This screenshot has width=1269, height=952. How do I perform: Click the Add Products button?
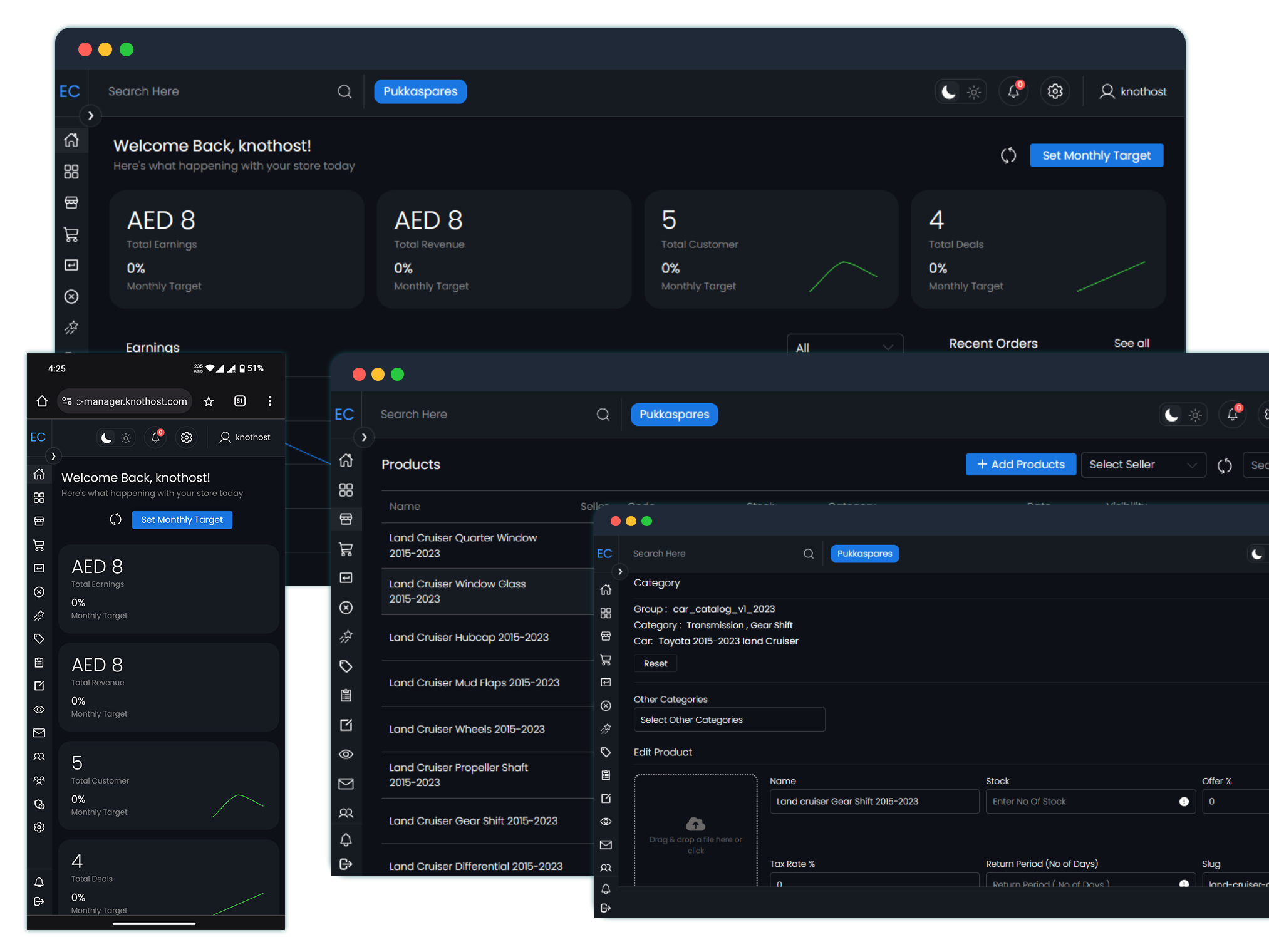[x=1020, y=465]
